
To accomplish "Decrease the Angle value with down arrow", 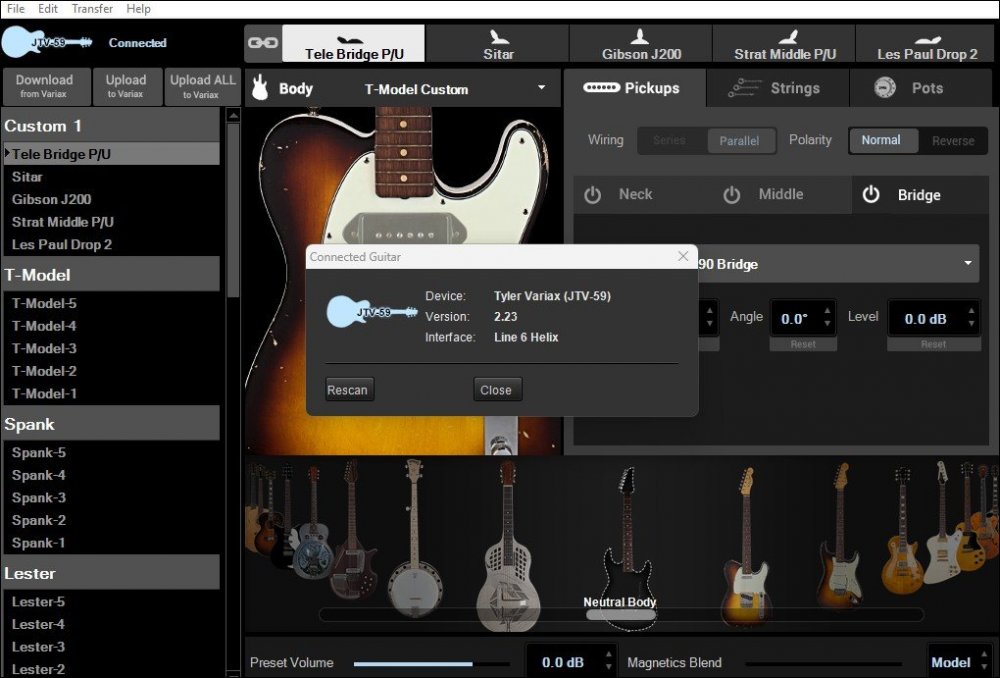I will [x=827, y=324].
